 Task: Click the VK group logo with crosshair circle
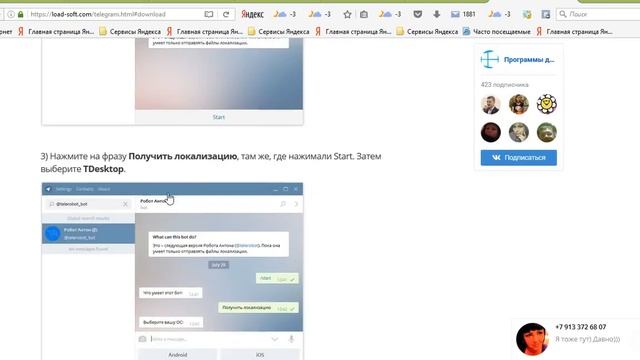pos(489,60)
